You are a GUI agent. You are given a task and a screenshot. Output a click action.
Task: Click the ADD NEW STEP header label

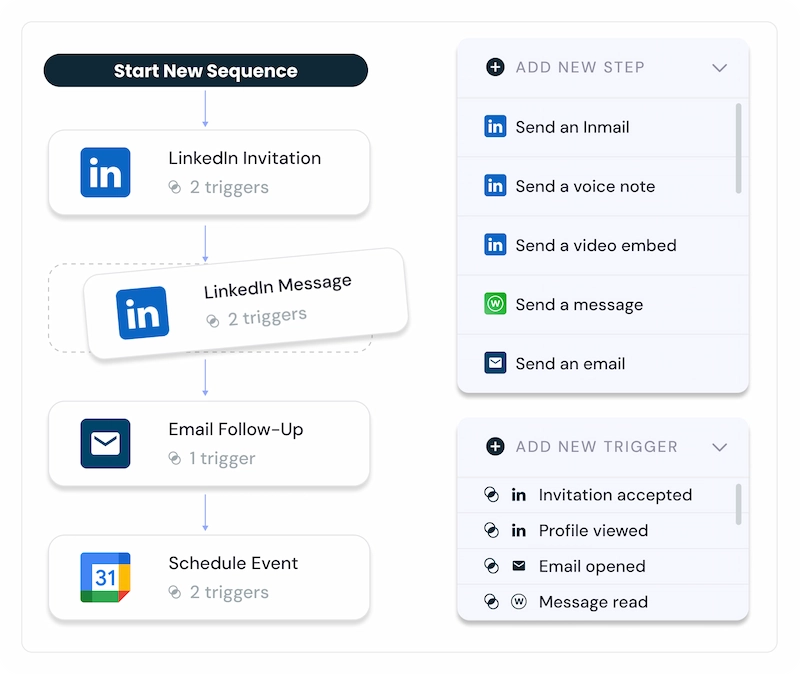pyautogui.click(x=580, y=67)
